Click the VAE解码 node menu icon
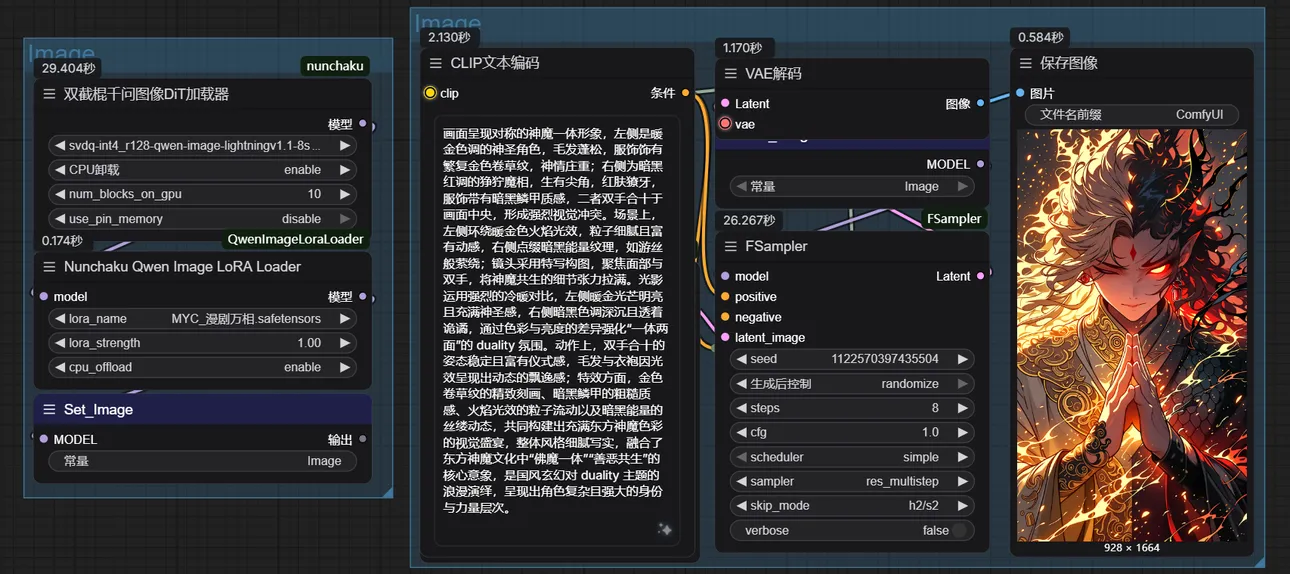The width and height of the screenshot is (1290, 574). point(729,74)
